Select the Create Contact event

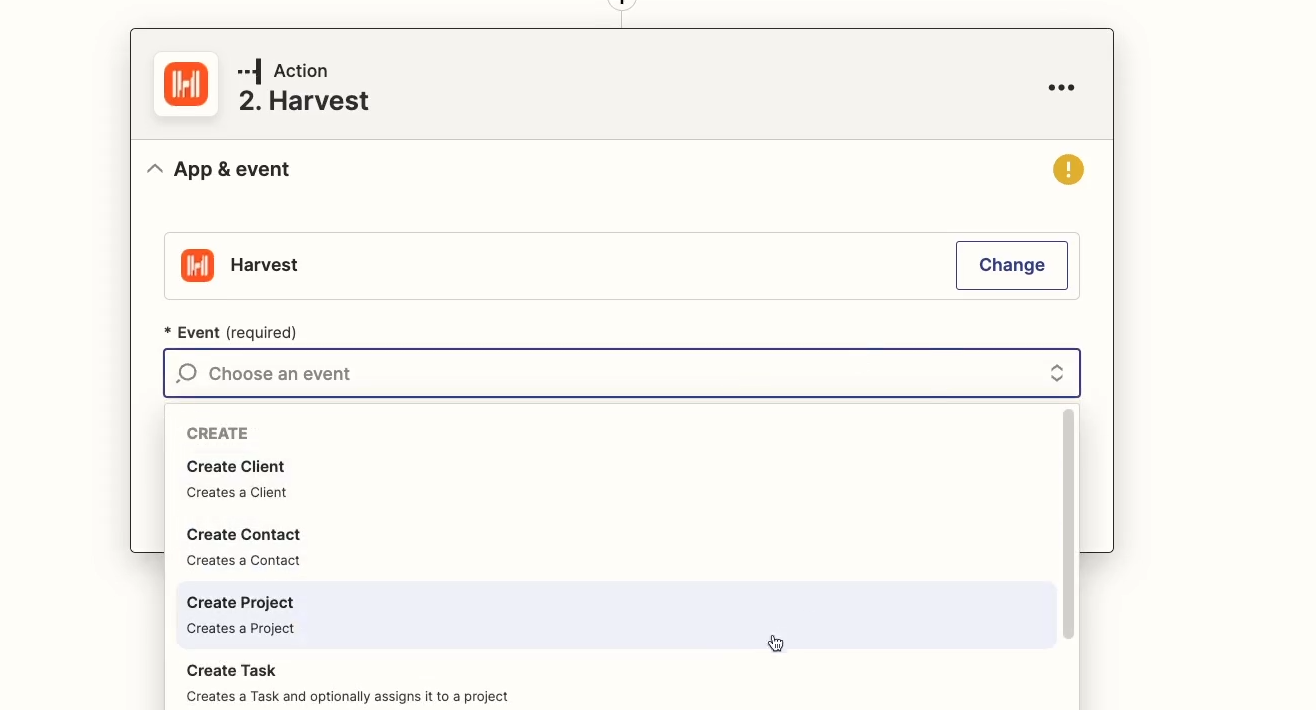pos(616,546)
